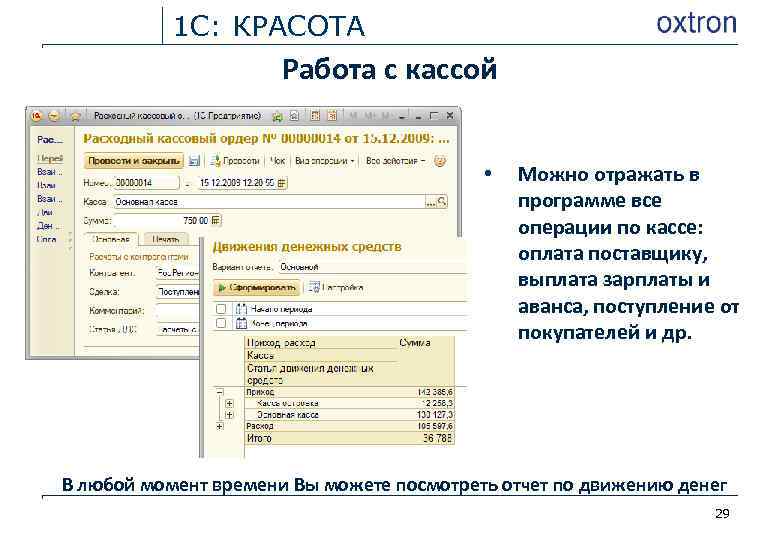The width and height of the screenshot is (780, 540).
Task: Select the Рас... item in the left panel
Action: [x=50, y=140]
